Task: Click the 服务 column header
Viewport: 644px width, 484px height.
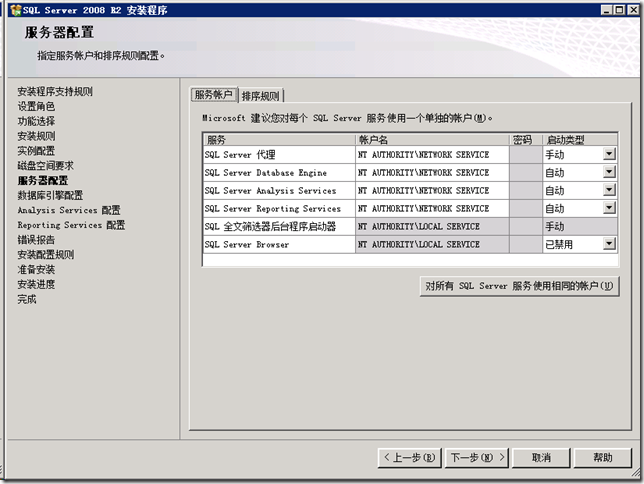Action: coord(279,140)
